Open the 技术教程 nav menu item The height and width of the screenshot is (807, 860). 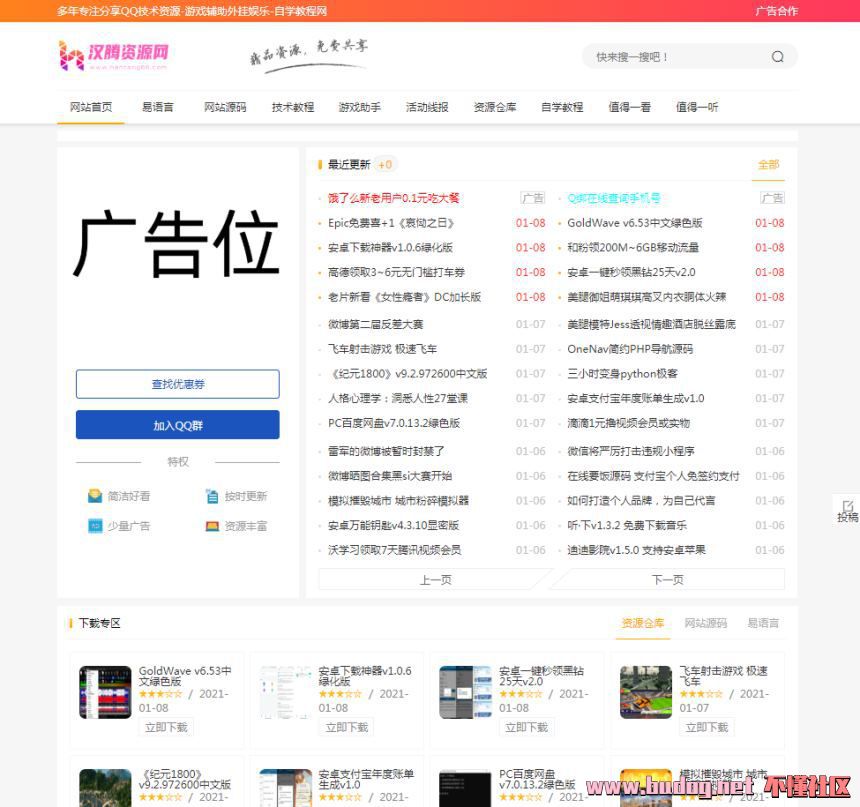(293, 107)
